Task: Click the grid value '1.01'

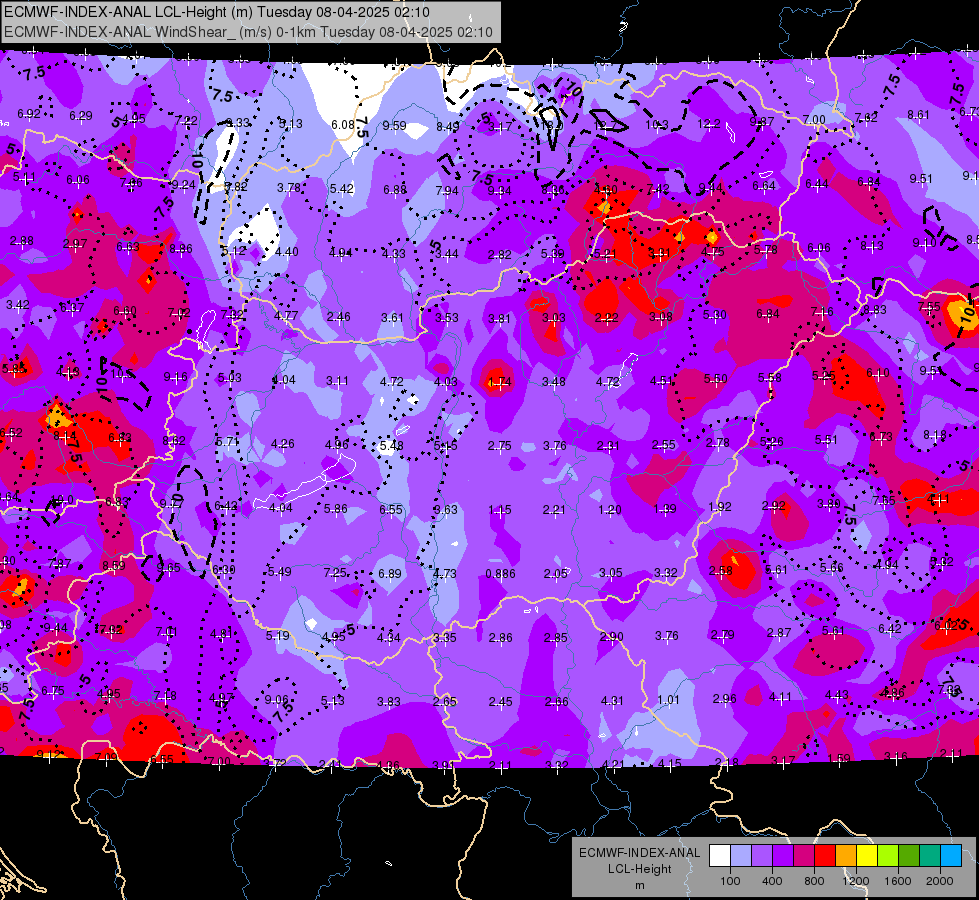Action: tap(668, 700)
